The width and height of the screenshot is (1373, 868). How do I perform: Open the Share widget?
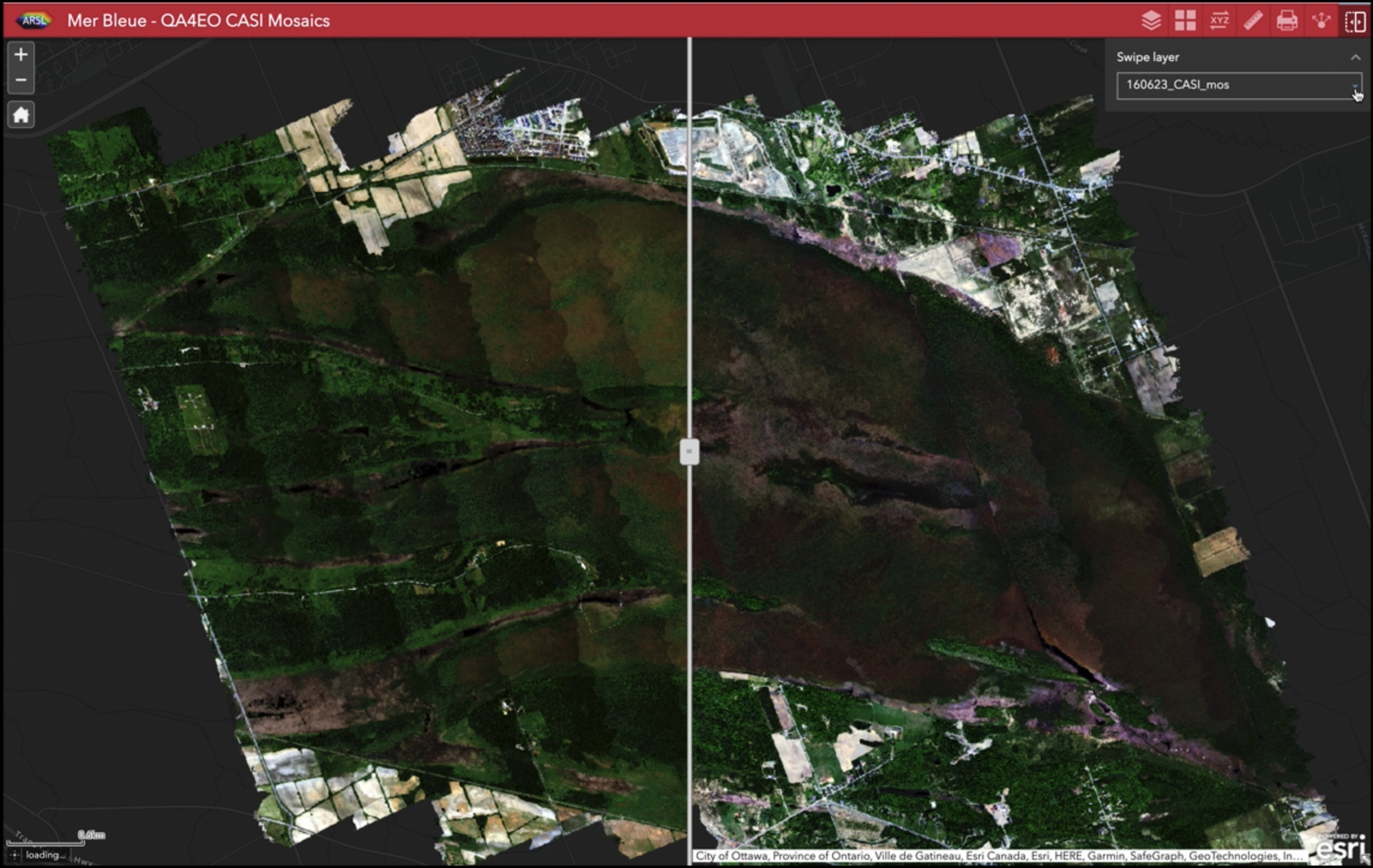pos(1321,20)
